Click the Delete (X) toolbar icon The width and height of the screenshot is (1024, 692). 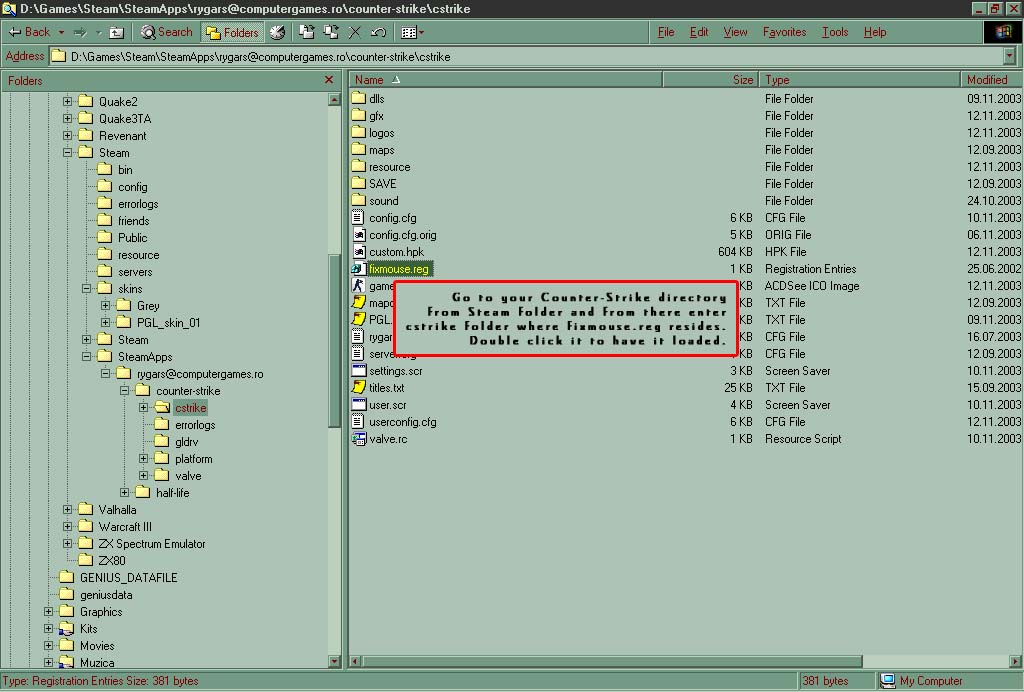pyautogui.click(x=355, y=32)
